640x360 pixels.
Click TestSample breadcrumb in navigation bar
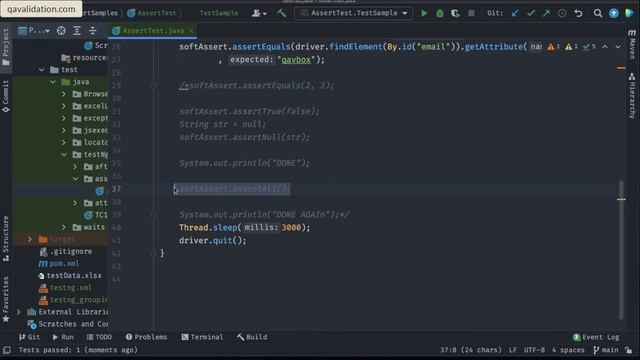coord(218,13)
